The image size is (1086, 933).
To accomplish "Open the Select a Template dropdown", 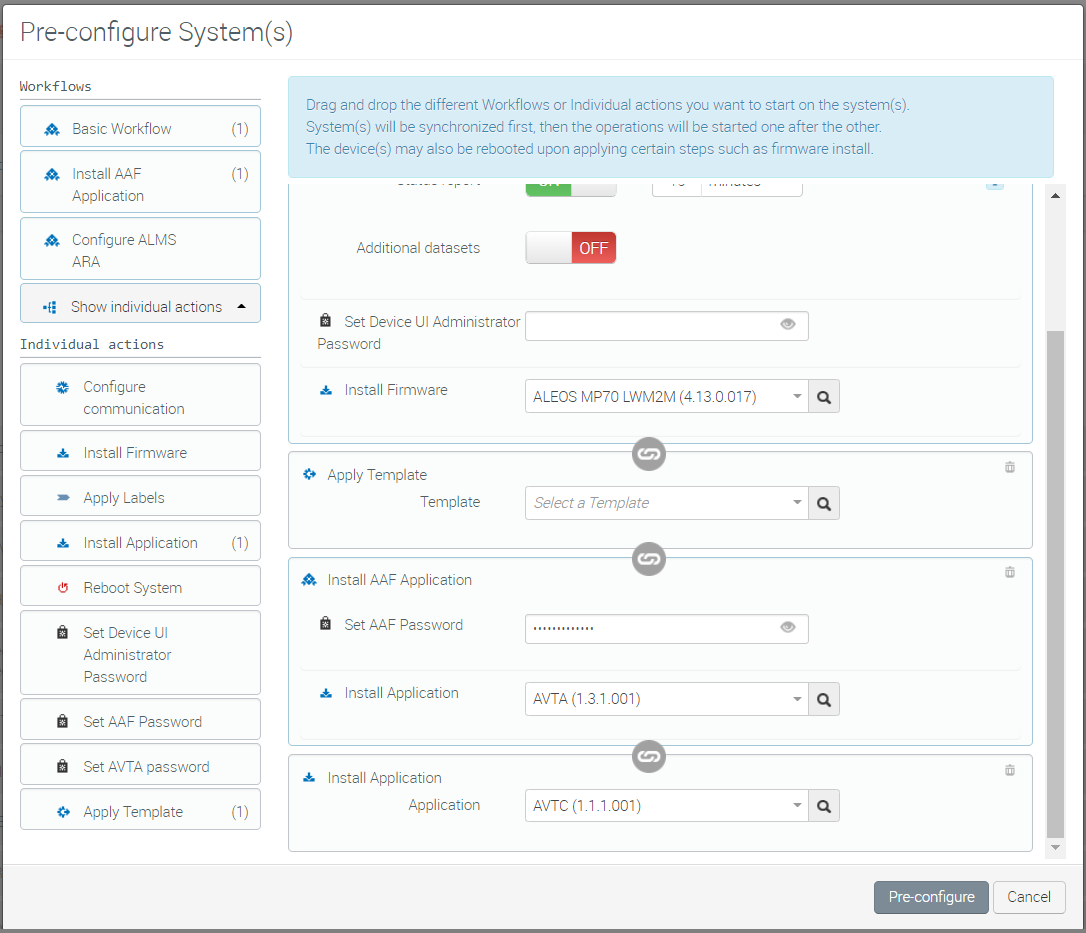I will tap(666, 504).
